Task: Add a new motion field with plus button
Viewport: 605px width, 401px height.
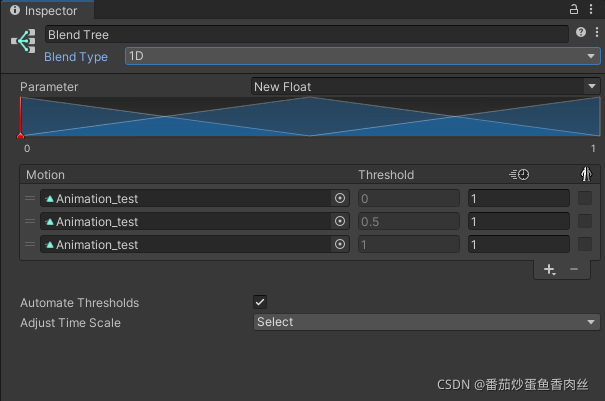Action: [x=549, y=269]
